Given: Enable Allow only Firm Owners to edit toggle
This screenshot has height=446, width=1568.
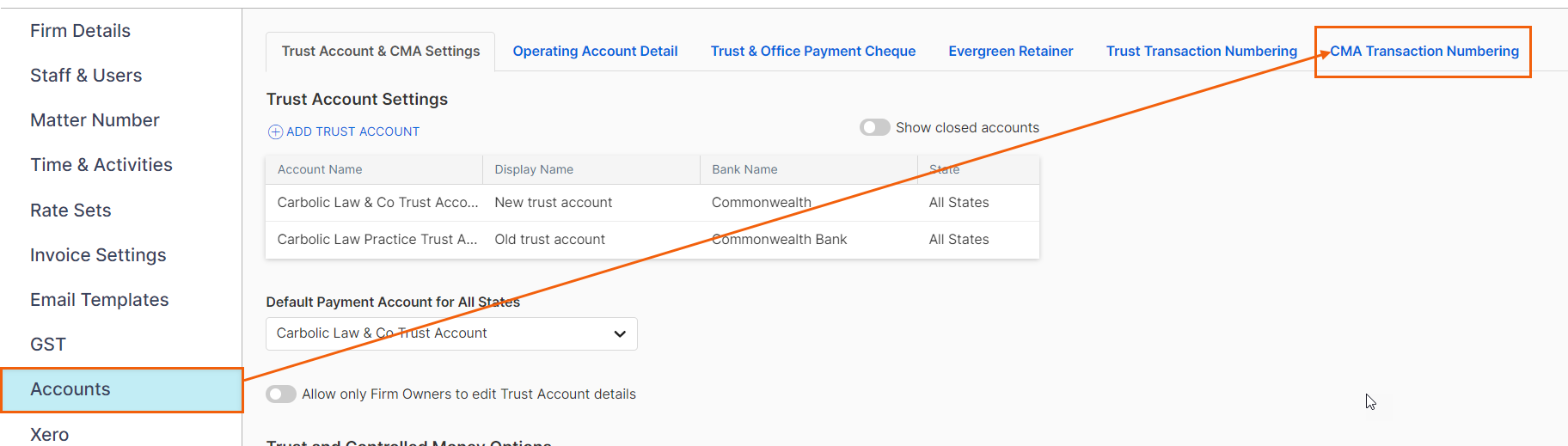Looking at the screenshot, I should (x=281, y=394).
